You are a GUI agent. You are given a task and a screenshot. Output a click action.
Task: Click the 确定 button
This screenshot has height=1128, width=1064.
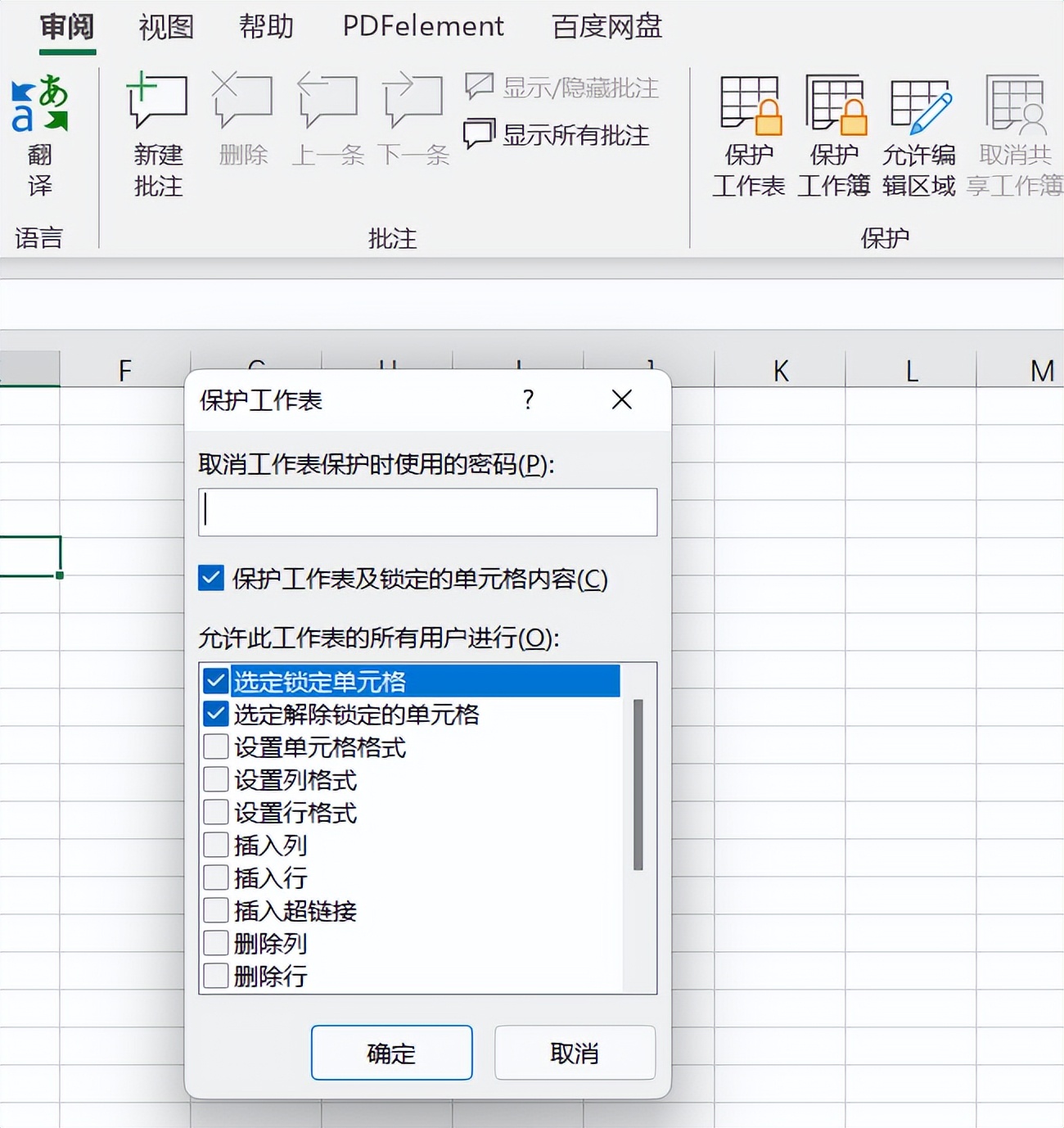[391, 1054]
